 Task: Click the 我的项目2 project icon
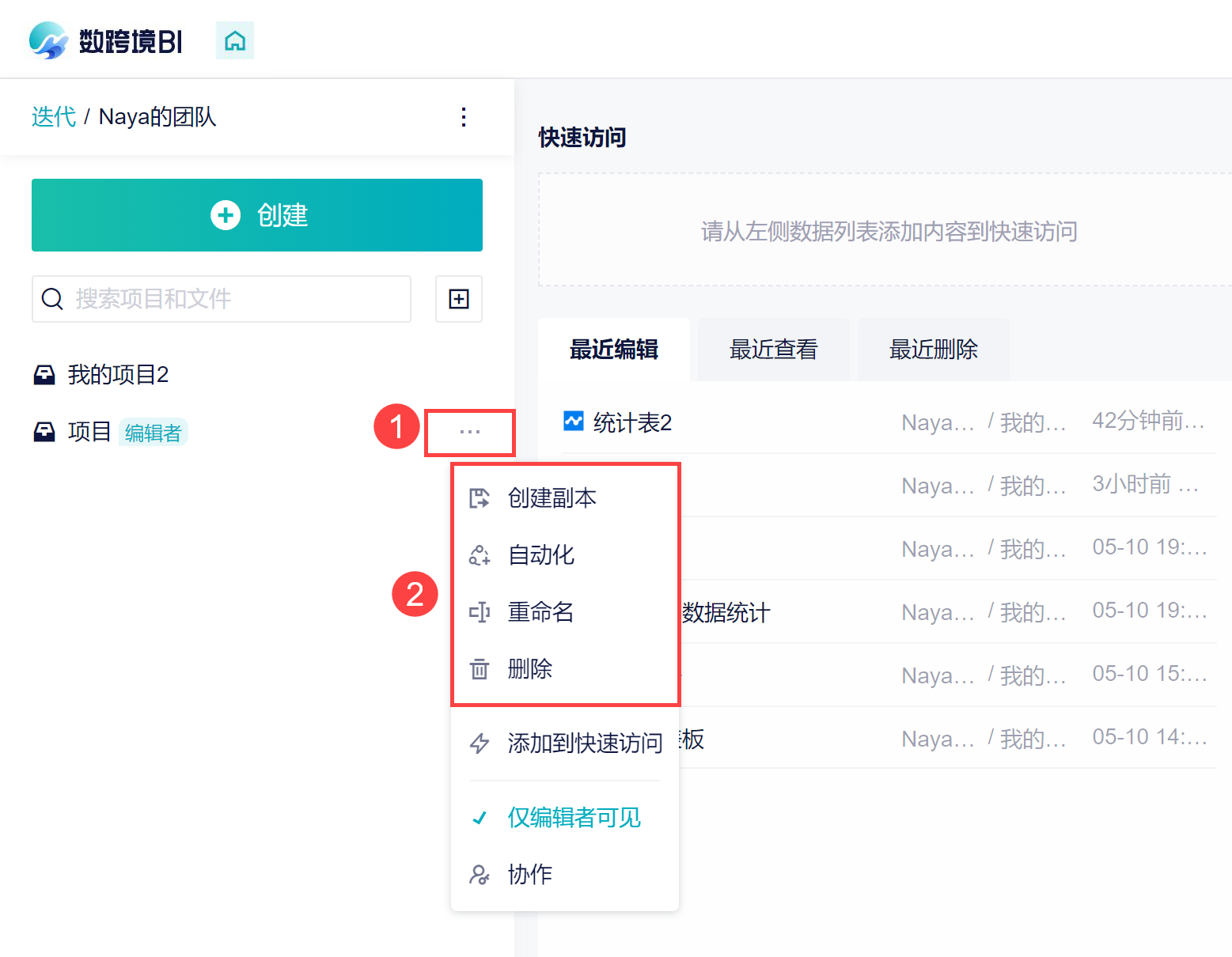[44, 375]
